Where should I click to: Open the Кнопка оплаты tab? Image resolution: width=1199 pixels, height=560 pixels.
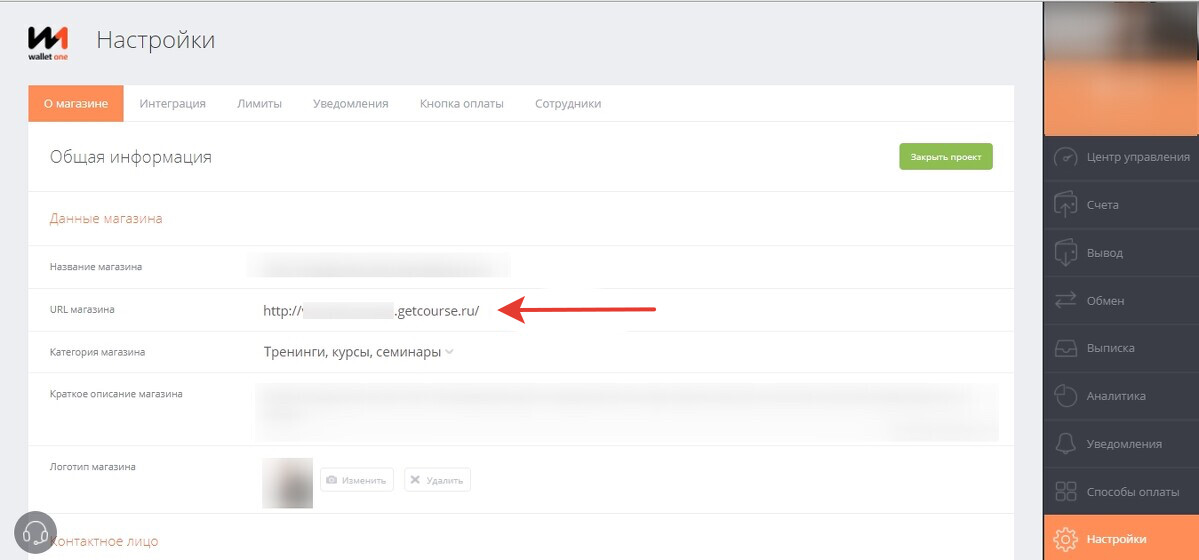(x=461, y=104)
